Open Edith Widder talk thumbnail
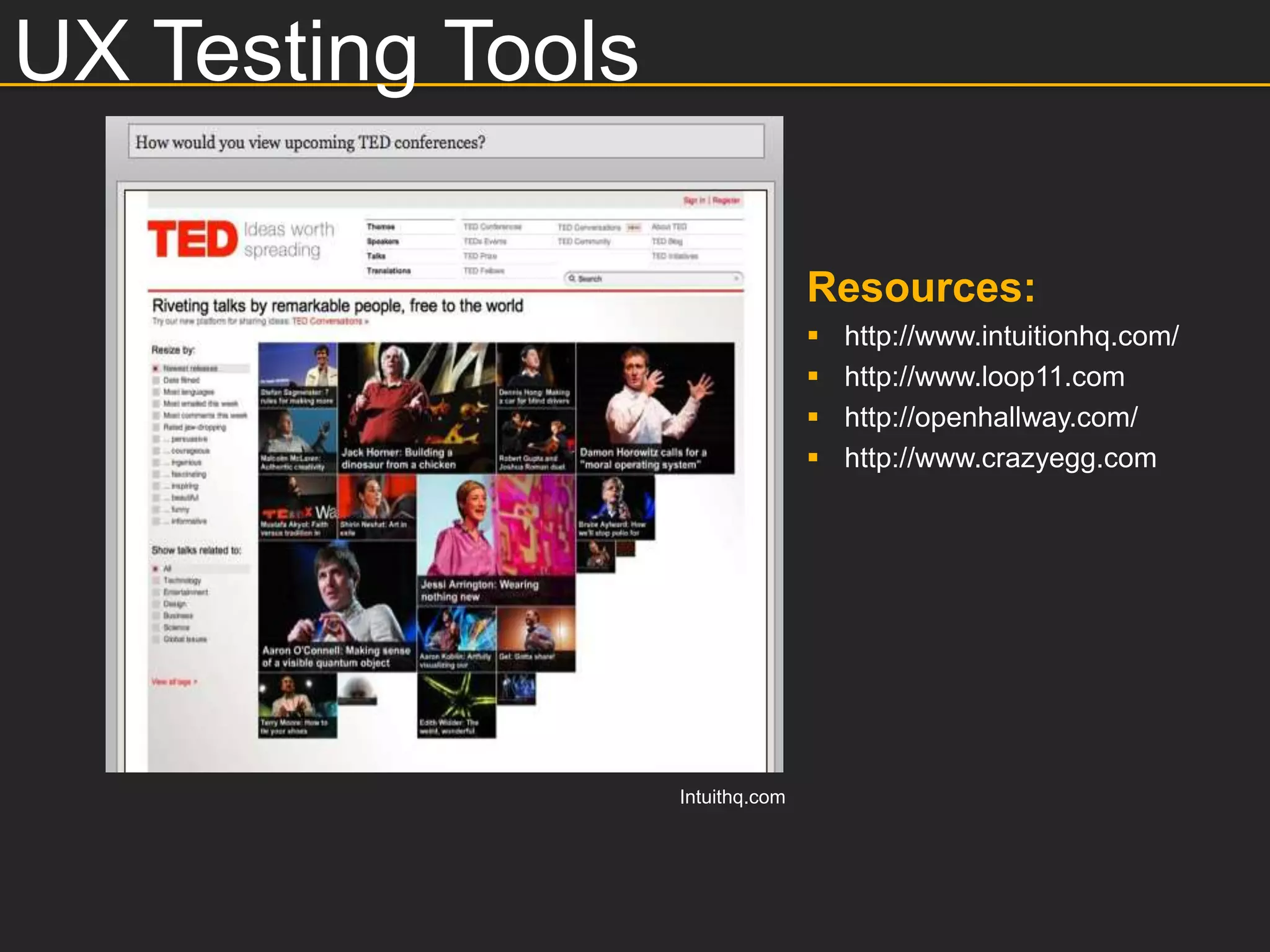Viewport: 1270px width, 952px height. [456, 706]
